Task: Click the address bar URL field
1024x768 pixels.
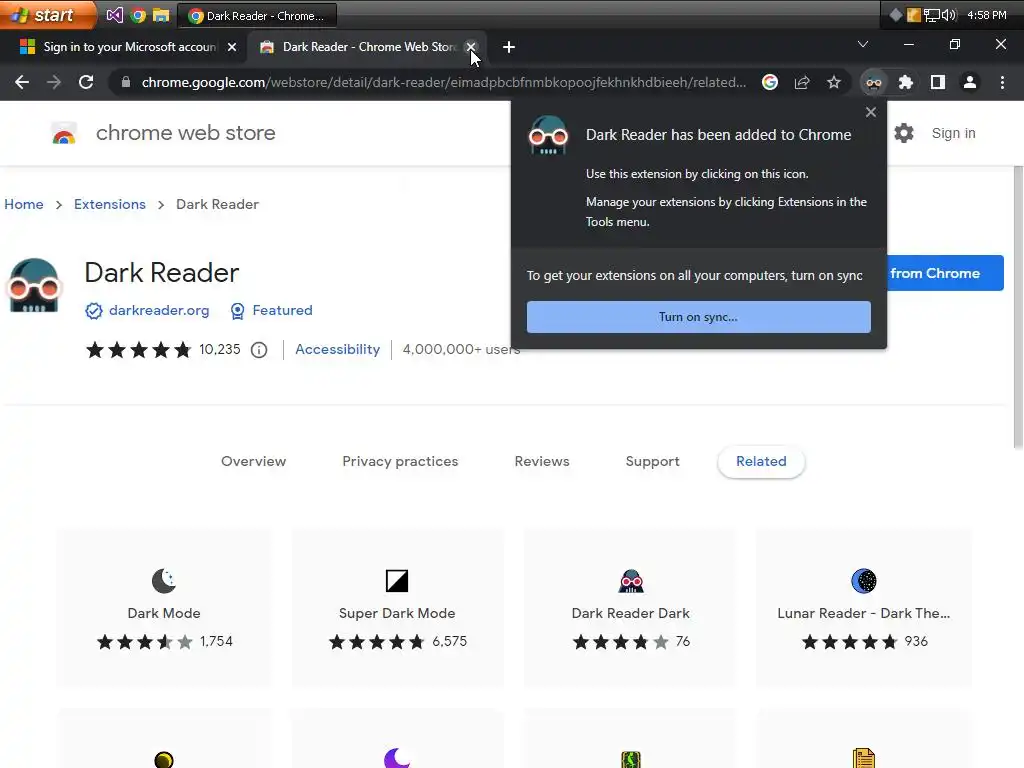Action: point(443,82)
